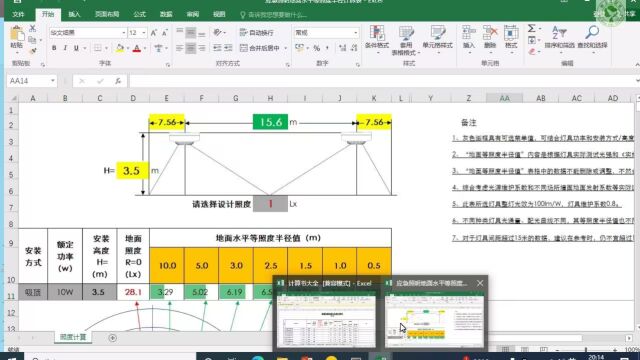
Task: Expand the font size dropdown
Action: click(144, 33)
